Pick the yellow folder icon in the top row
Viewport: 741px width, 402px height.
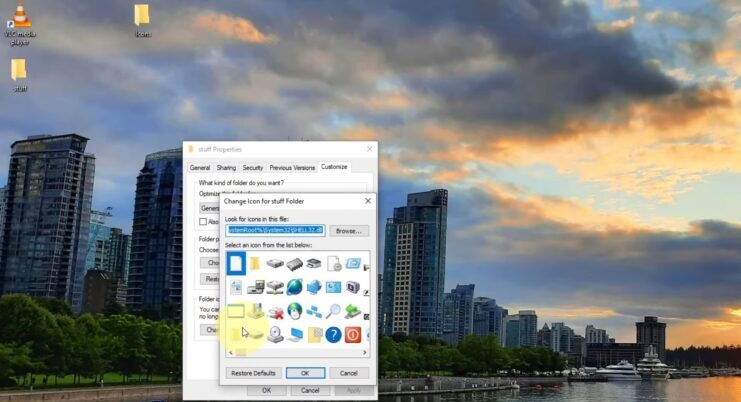click(255, 263)
